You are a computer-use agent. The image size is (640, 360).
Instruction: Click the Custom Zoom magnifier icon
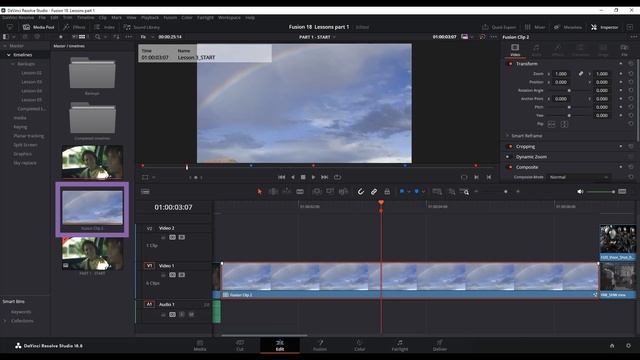click(464, 191)
